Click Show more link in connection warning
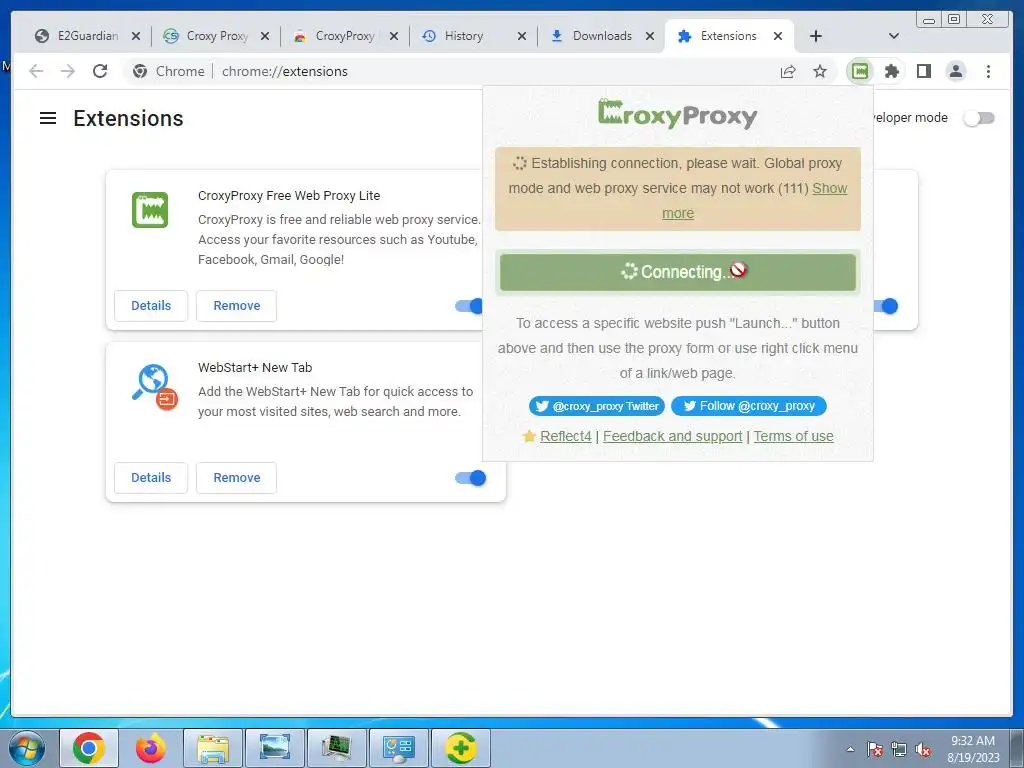The height and width of the screenshot is (768, 1024). point(830,188)
